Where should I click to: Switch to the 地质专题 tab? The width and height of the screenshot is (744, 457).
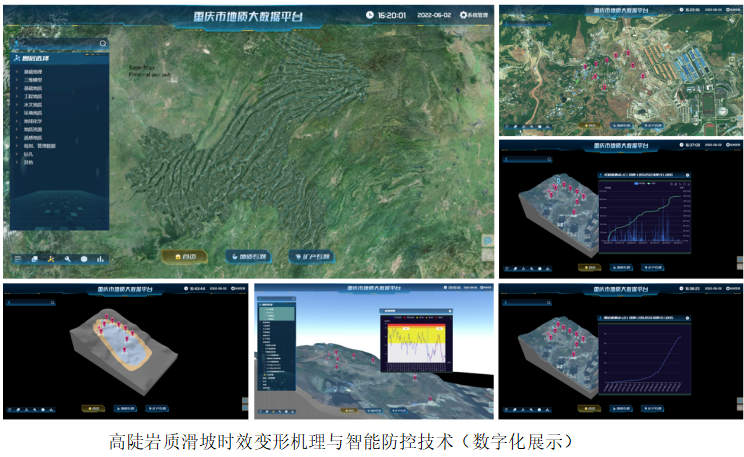pyautogui.click(x=248, y=257)
